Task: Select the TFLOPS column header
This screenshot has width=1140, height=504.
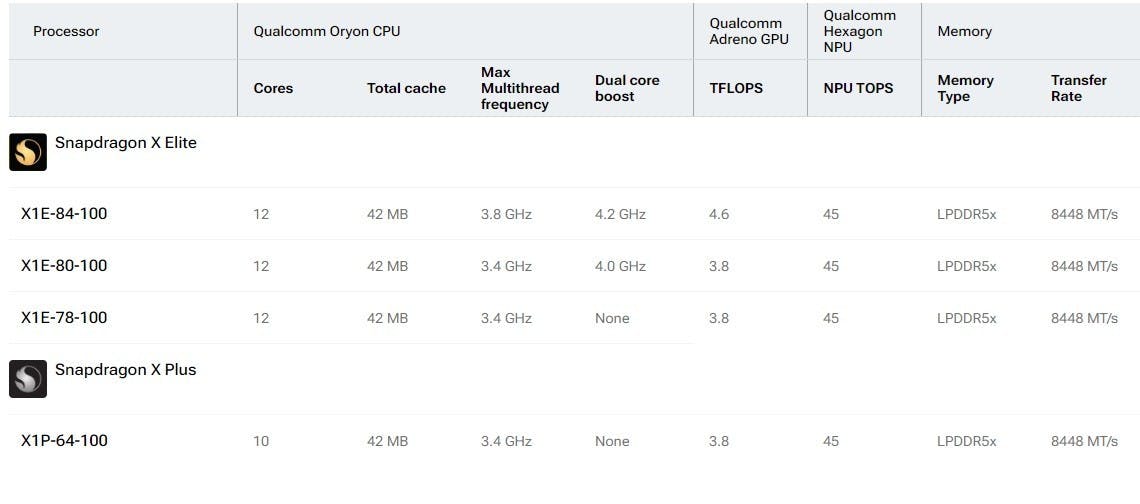Action: [736, 88]
